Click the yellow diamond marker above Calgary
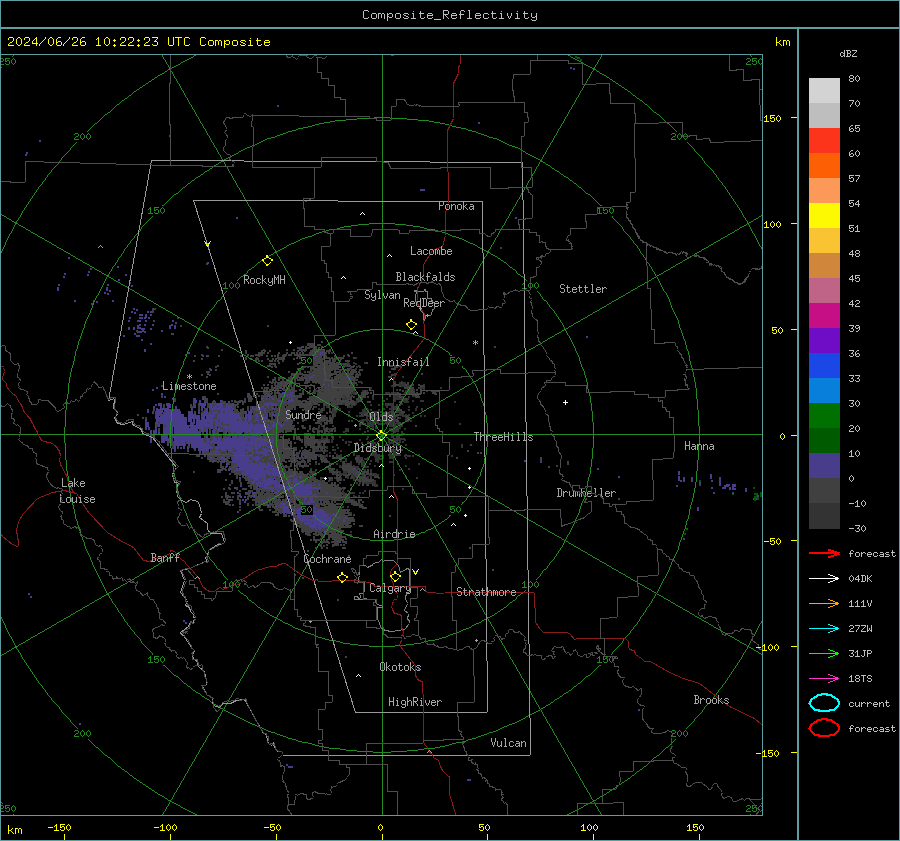 (395, 576)
